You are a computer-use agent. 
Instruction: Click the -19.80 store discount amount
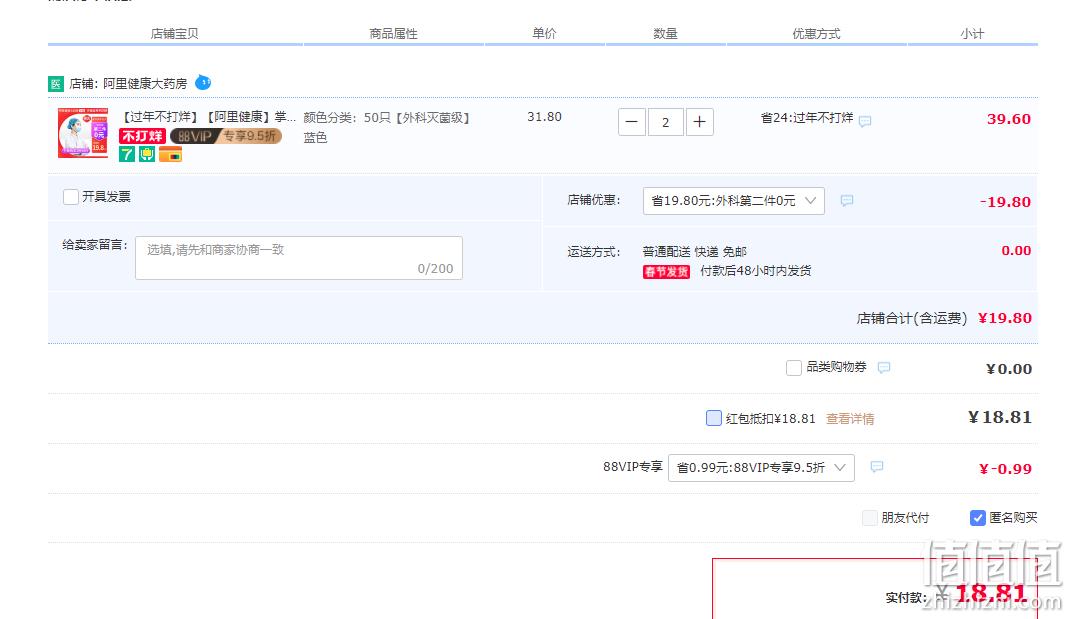pyautogui.click(x=1005, y=202)
